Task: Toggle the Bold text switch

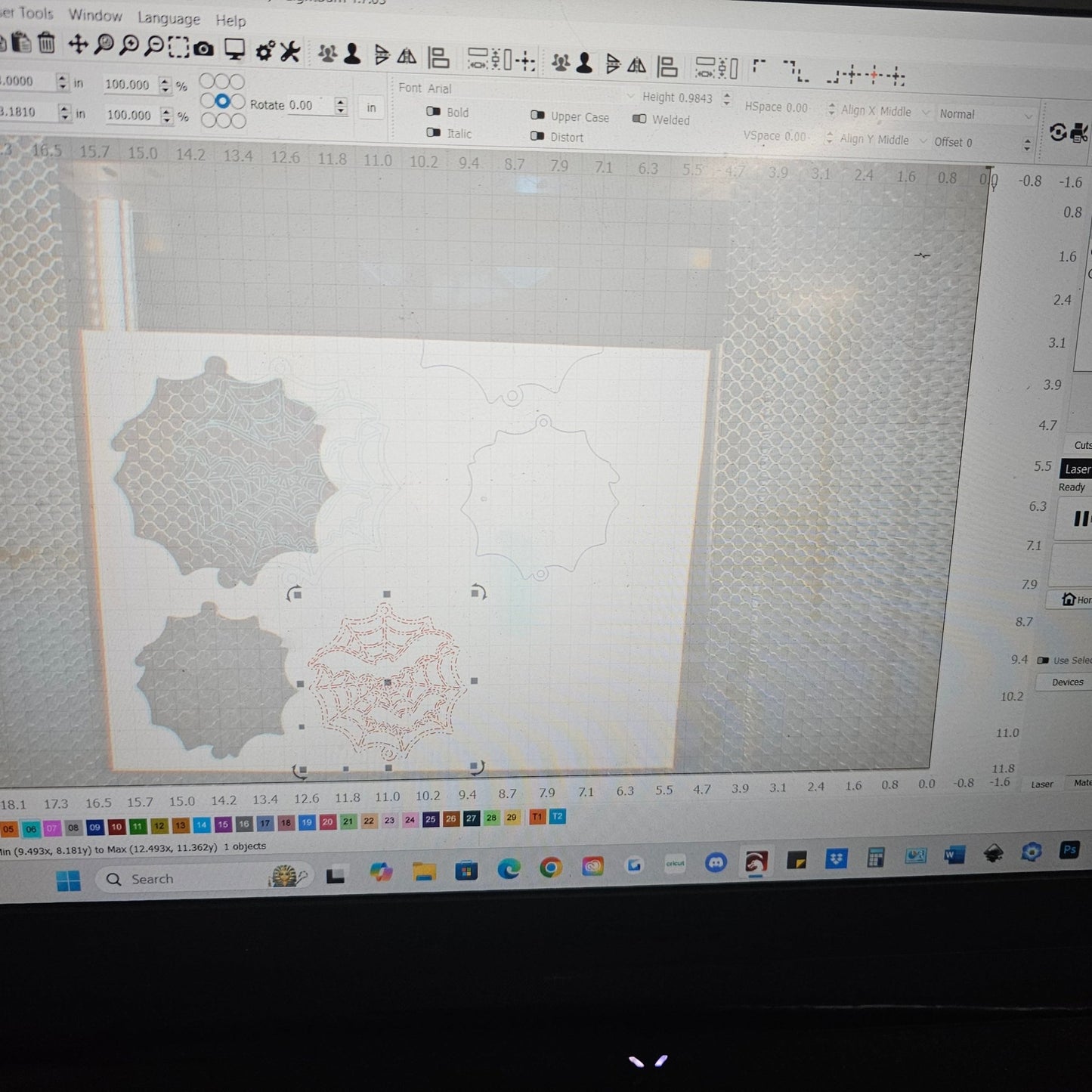Action: pyautogui.click(x=434, y=112)
